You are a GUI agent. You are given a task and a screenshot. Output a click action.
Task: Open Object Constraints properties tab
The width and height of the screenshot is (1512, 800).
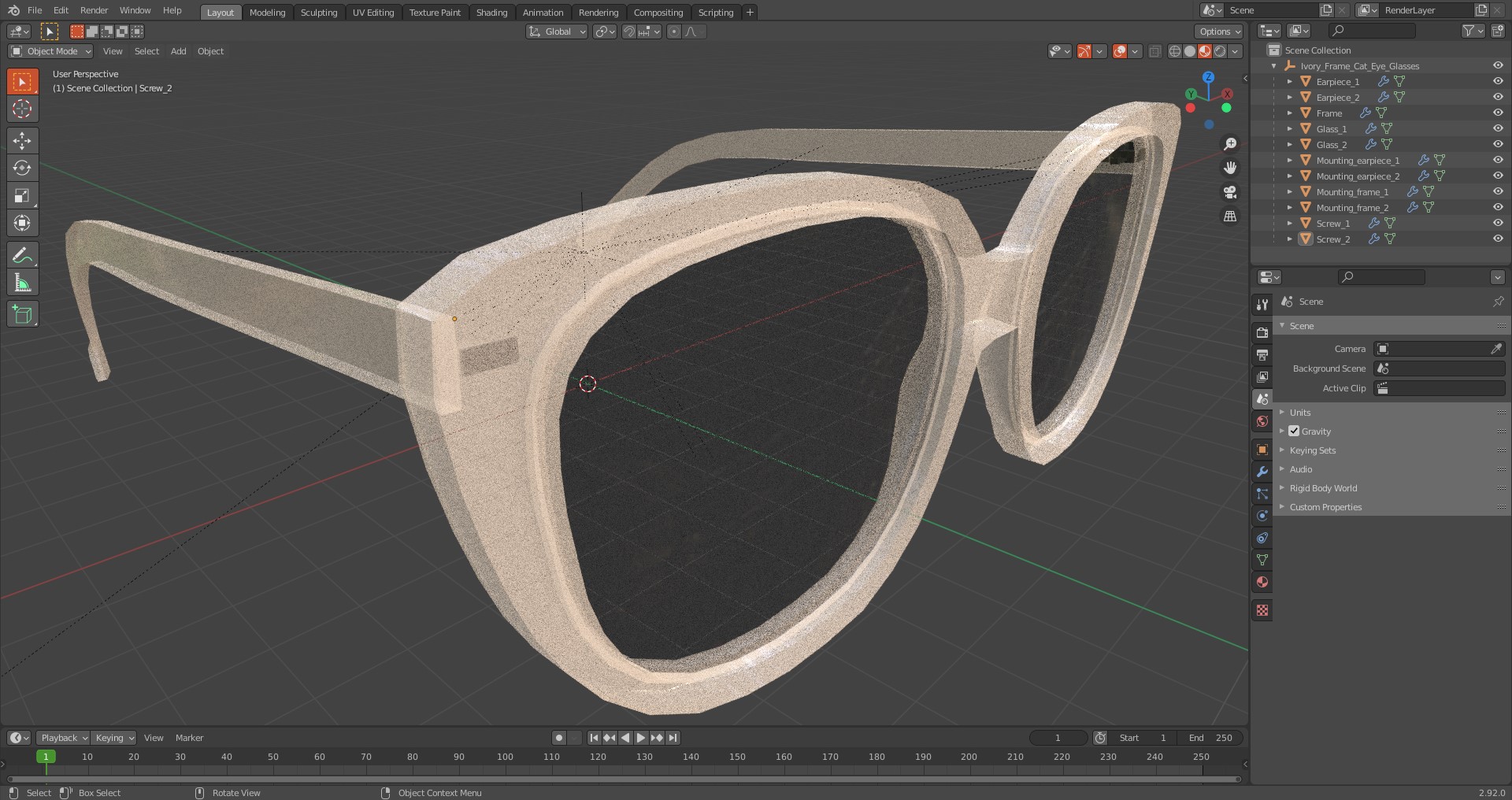pyautogui.click(x=1262, y=538)
